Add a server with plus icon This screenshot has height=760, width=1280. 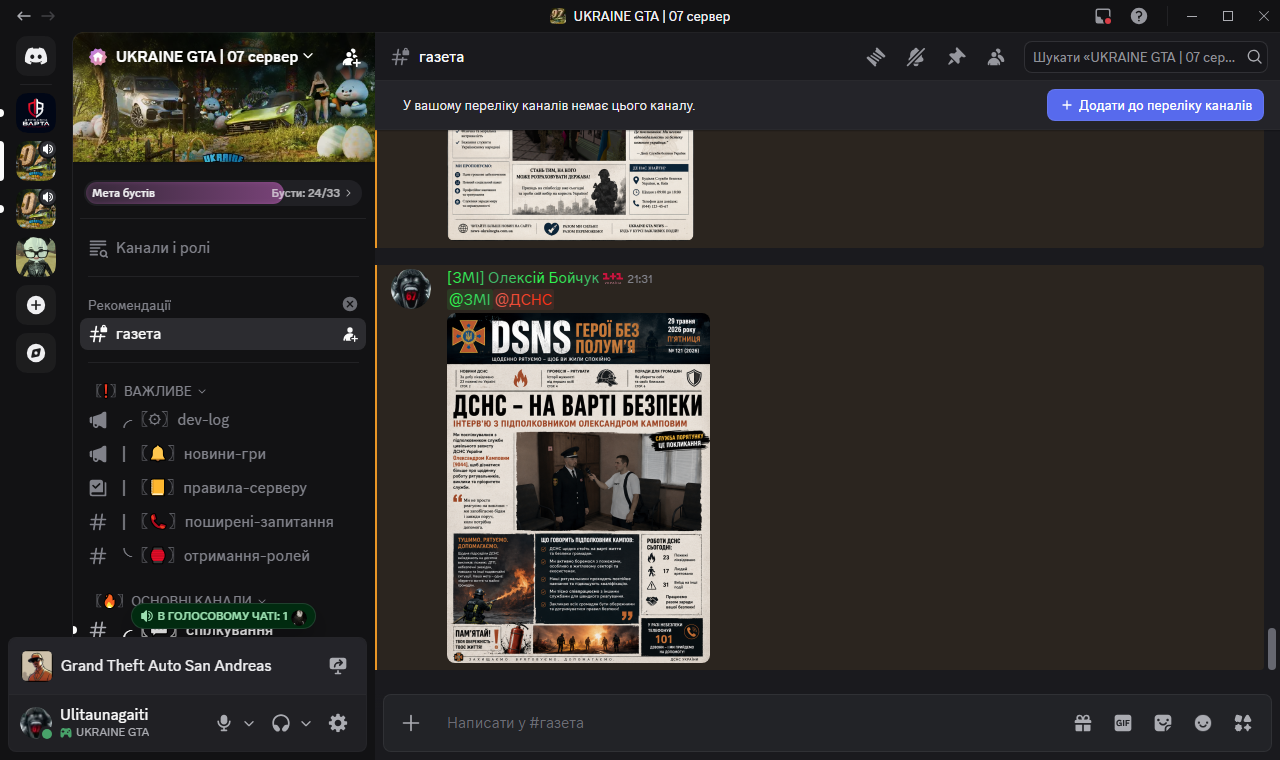coord(36,305)
